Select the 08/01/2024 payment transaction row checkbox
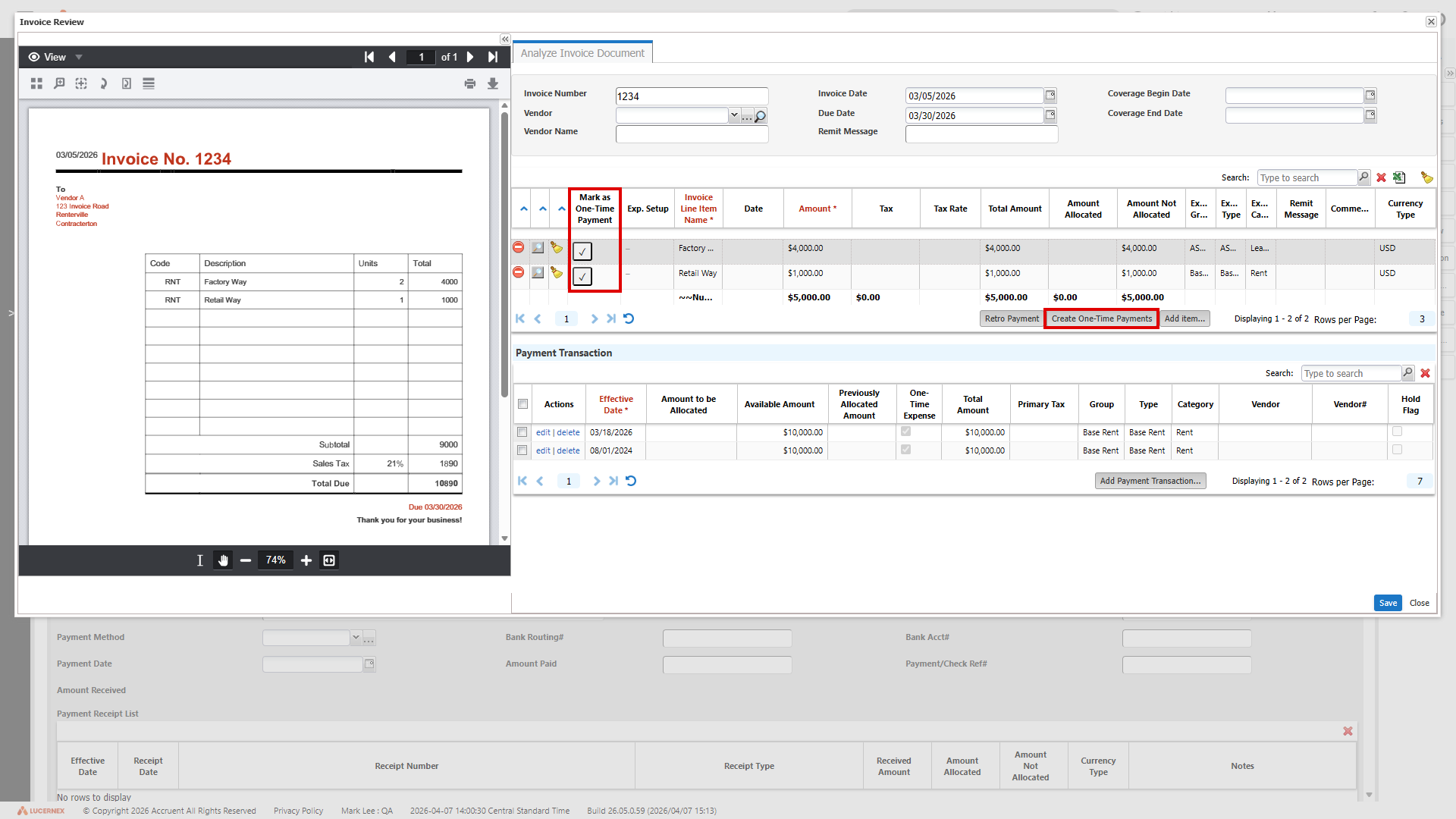This screenshot has width=1456, height=819. pos(522,450)
